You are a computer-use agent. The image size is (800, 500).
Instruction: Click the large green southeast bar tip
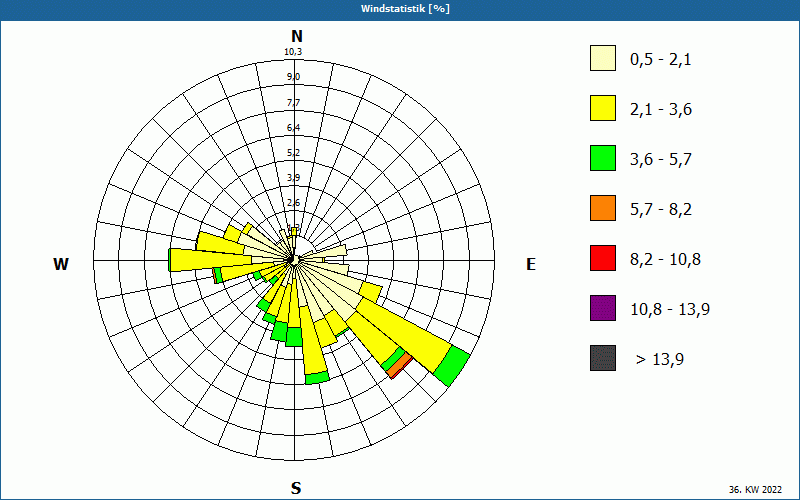452,366
